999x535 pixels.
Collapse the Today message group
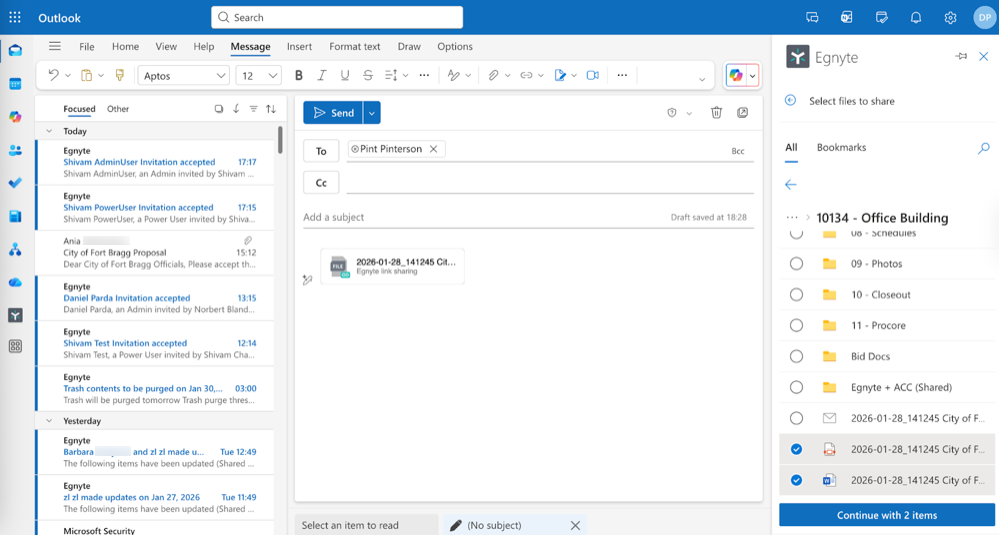[x=49, y=131]
